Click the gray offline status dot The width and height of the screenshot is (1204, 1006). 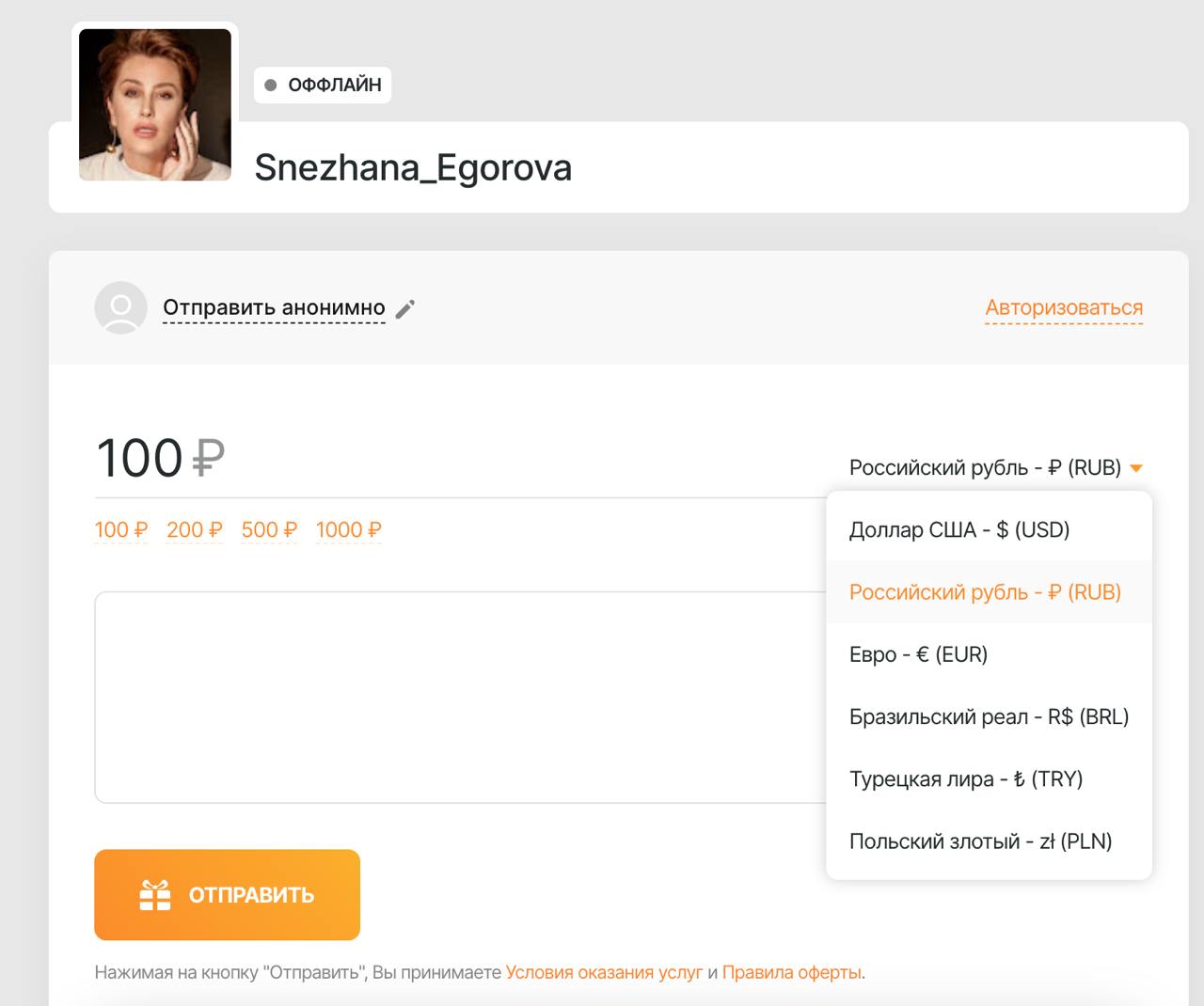tap(272, 84)
